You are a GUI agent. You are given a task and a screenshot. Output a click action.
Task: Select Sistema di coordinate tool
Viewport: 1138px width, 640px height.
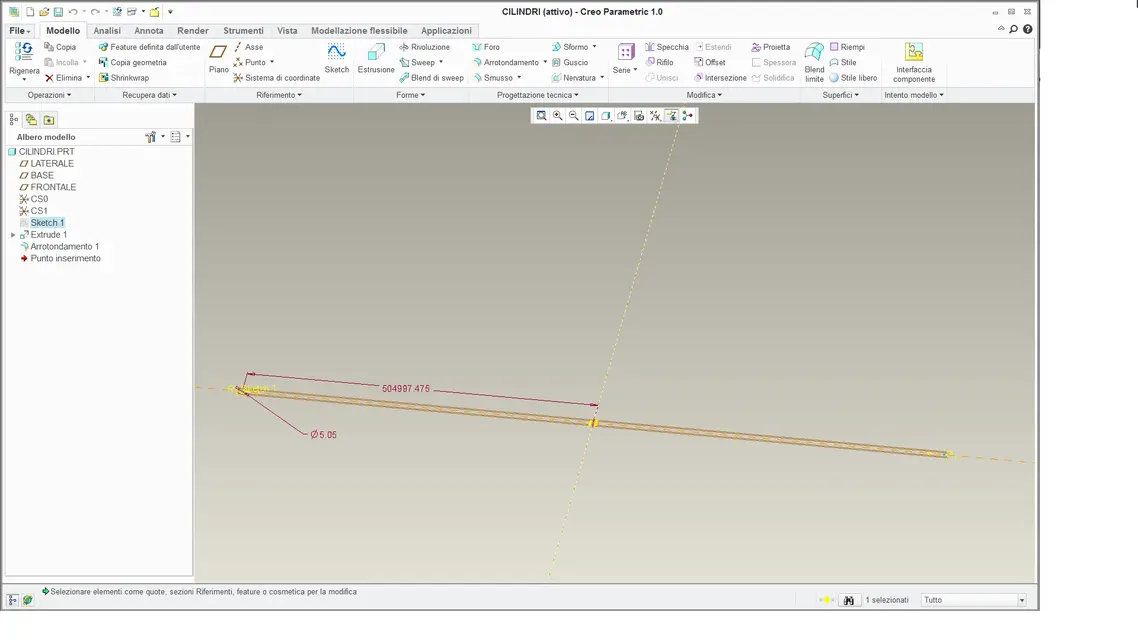(x=277, y=78)
